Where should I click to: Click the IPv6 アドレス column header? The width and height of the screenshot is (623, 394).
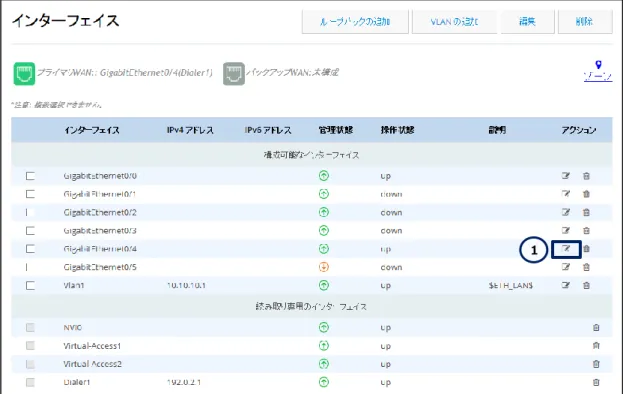tap(268, 130)
